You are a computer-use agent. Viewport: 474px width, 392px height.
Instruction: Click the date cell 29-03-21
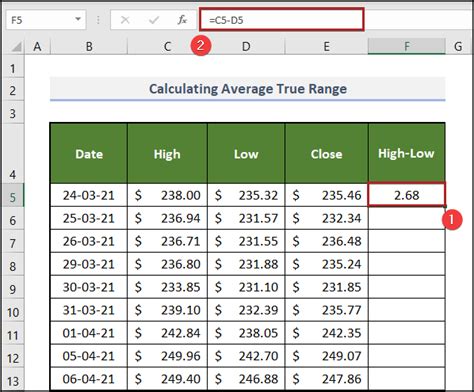pyautogui.click(x=89, y=264)
